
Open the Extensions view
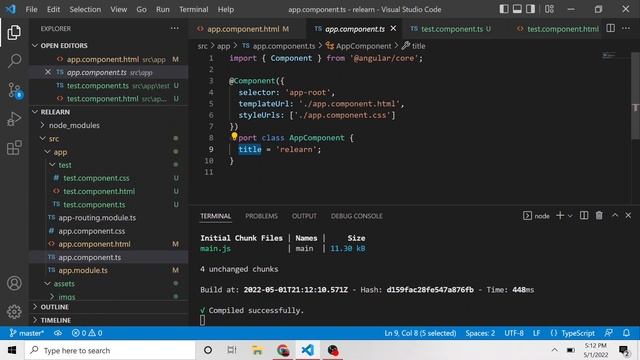[14, 147]
